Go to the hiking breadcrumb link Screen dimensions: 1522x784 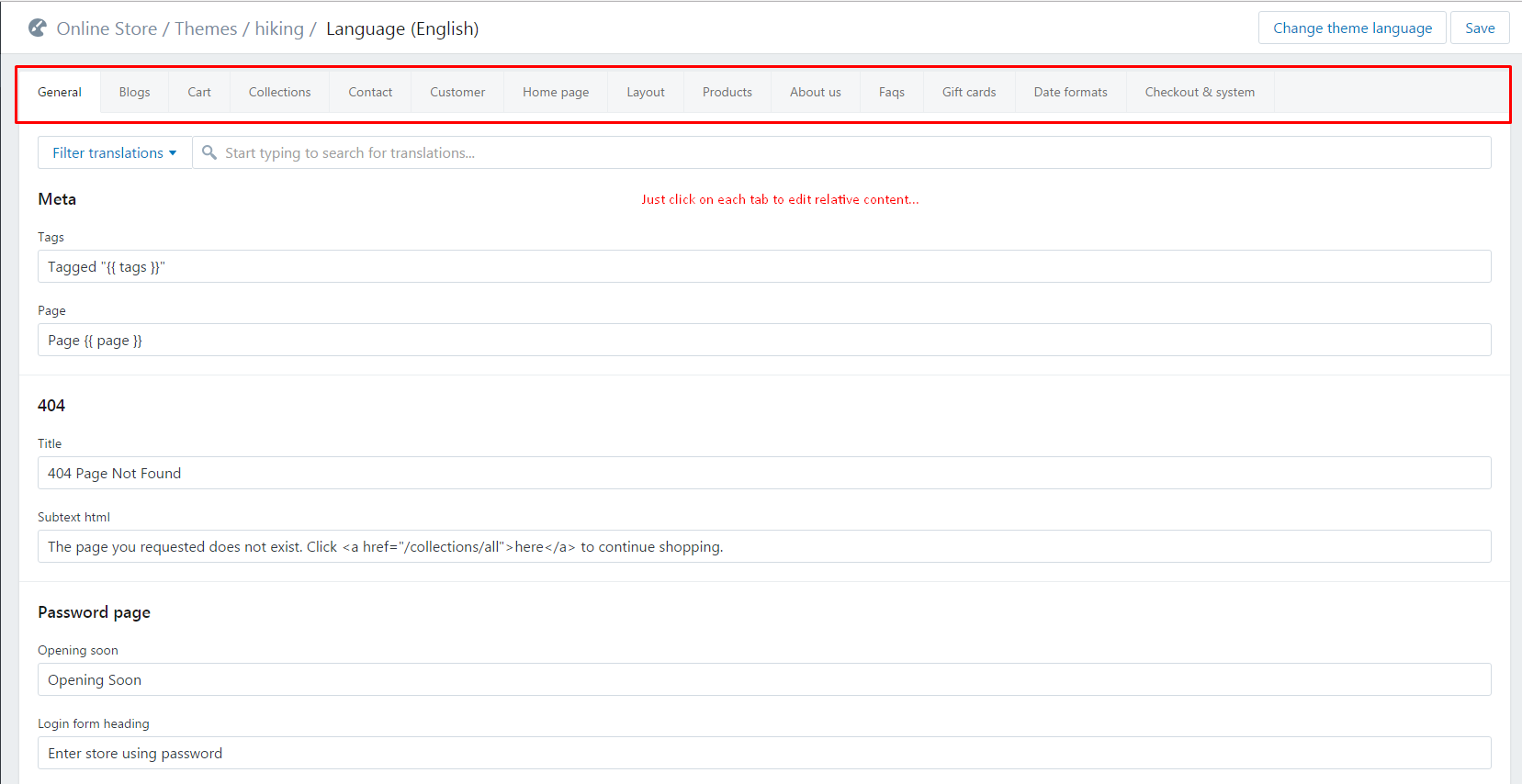click(279, 28)
